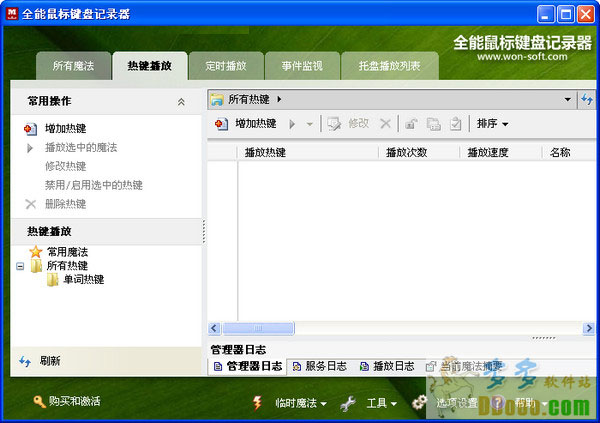Click 购买和激活 at the bottom
This screenshot has height=423, width=600.
click(74, 401)
